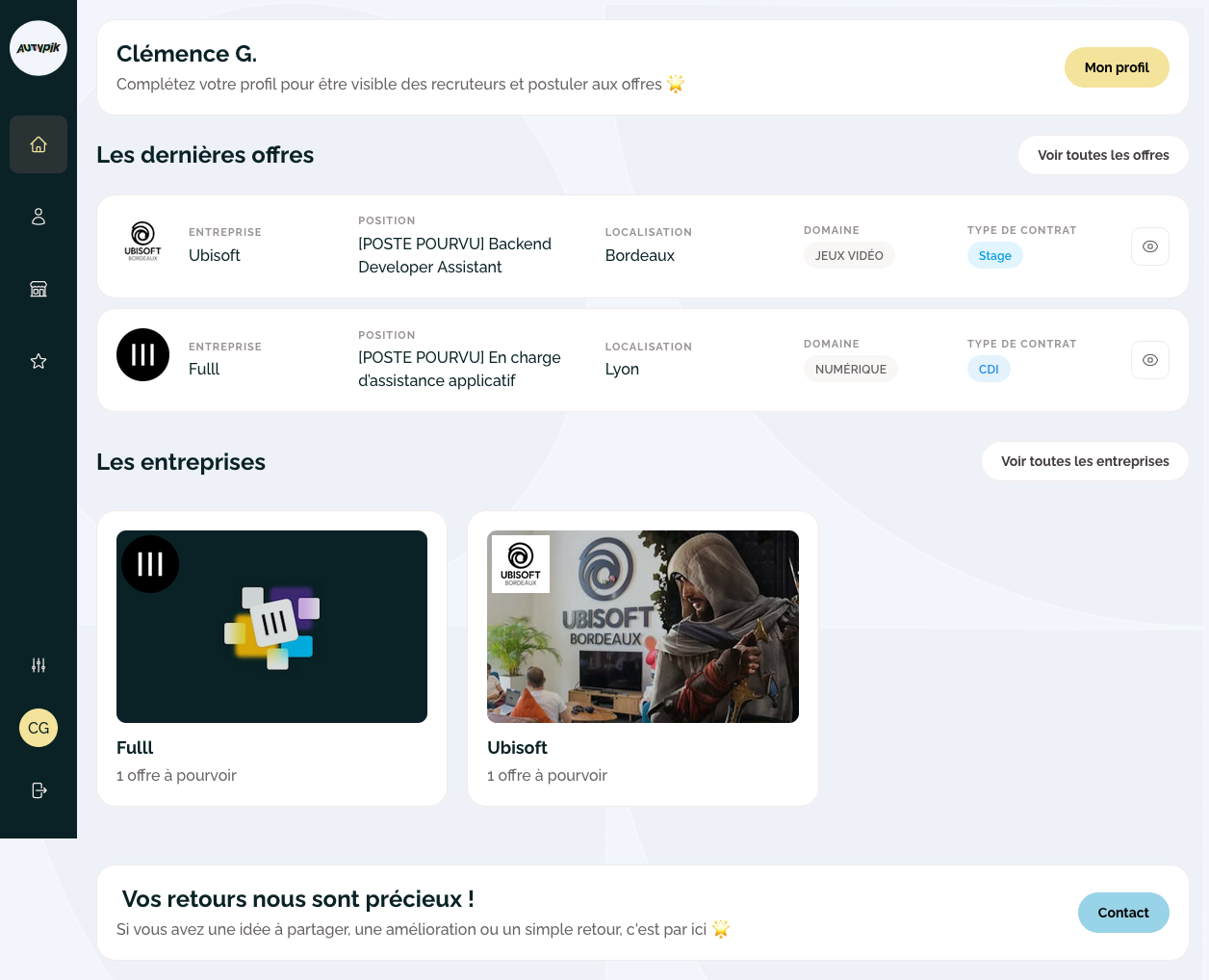Click the Fulll logo badge on company card
This screenshot has height=980, width=1209.
point(150,564)
